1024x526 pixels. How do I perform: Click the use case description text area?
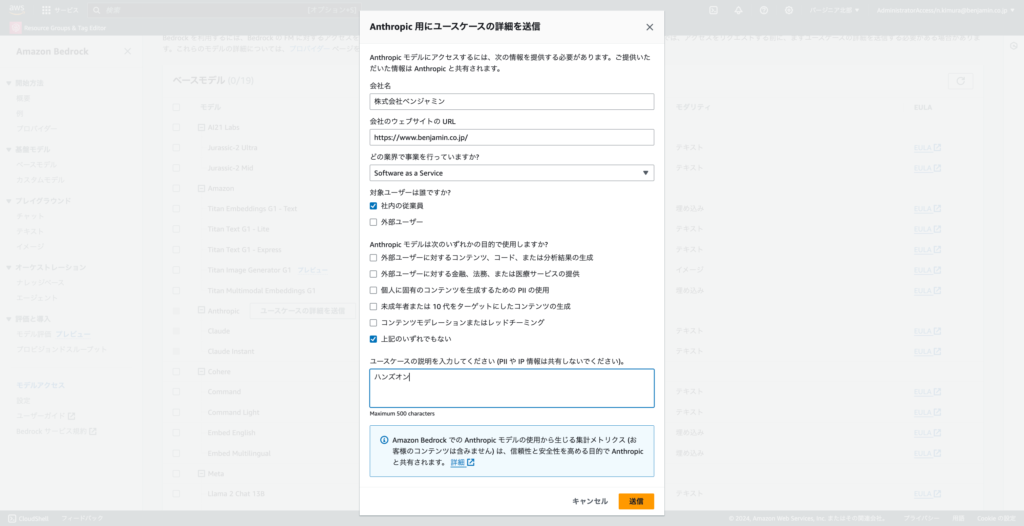pos(511,388)
